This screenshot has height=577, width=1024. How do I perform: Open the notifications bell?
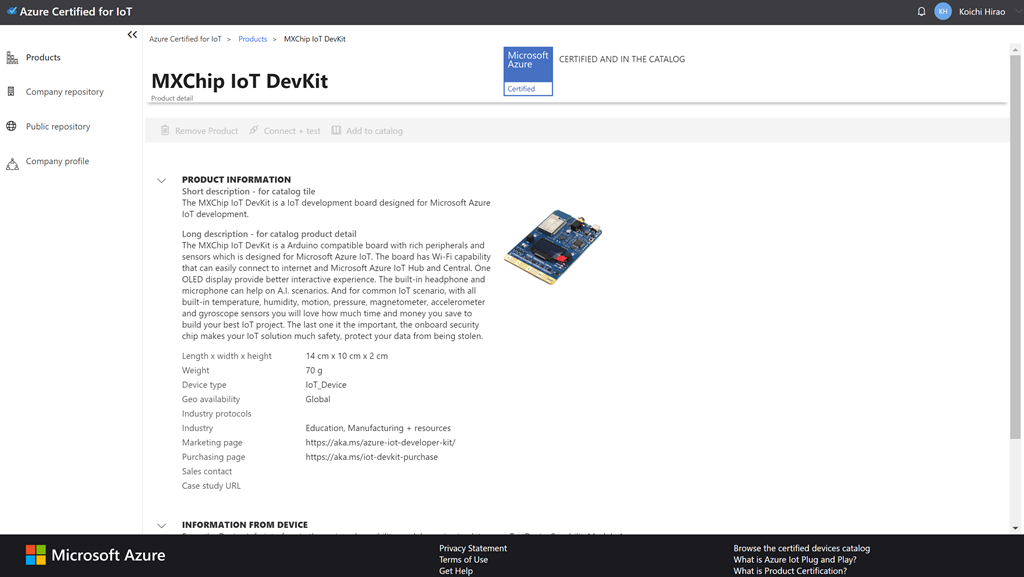tap(921, 12)
